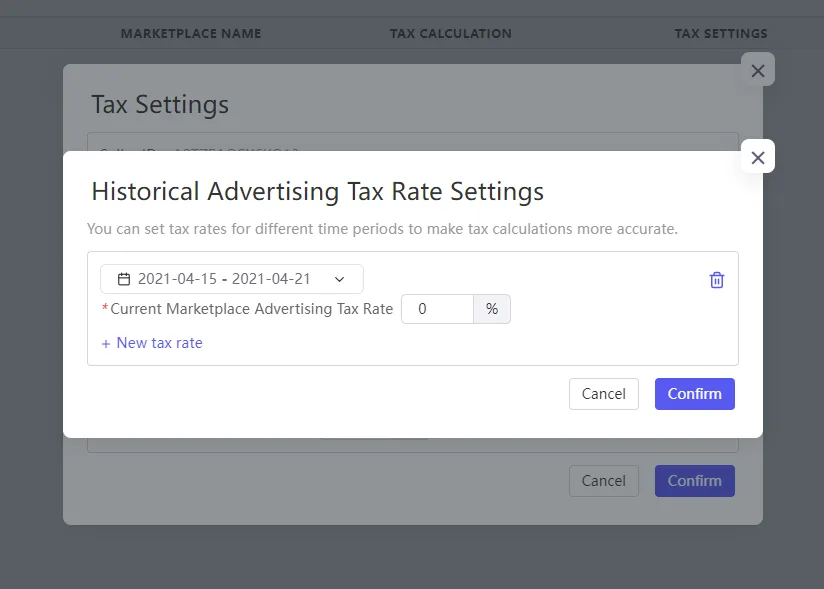Click the calendar icon in date range field
This screenshot has width=824, height=589.
coord(124,279)
